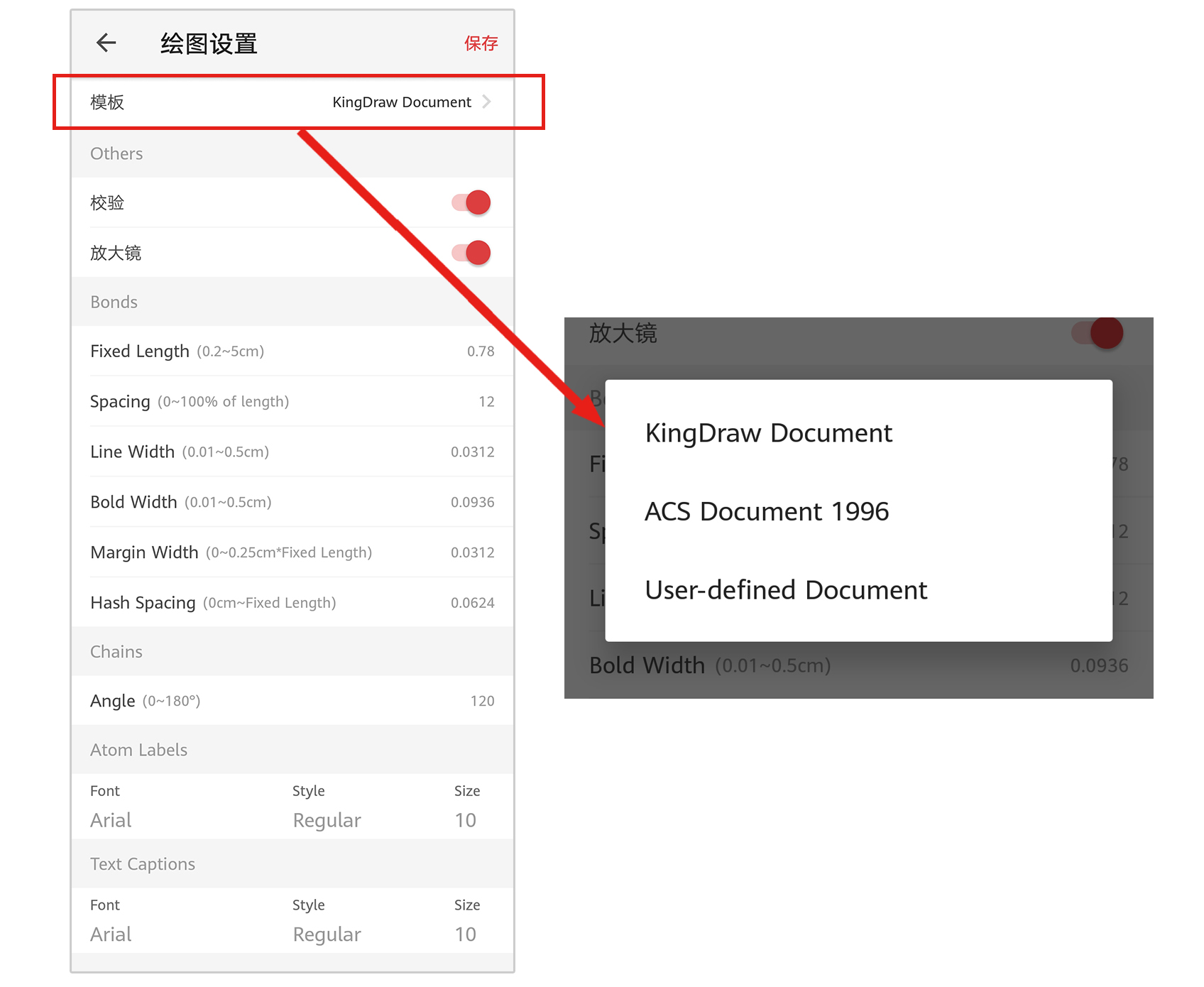
Task: Select ACS Document 1996 in the popup
Action: pyautogui.click(x=767, y=512)
